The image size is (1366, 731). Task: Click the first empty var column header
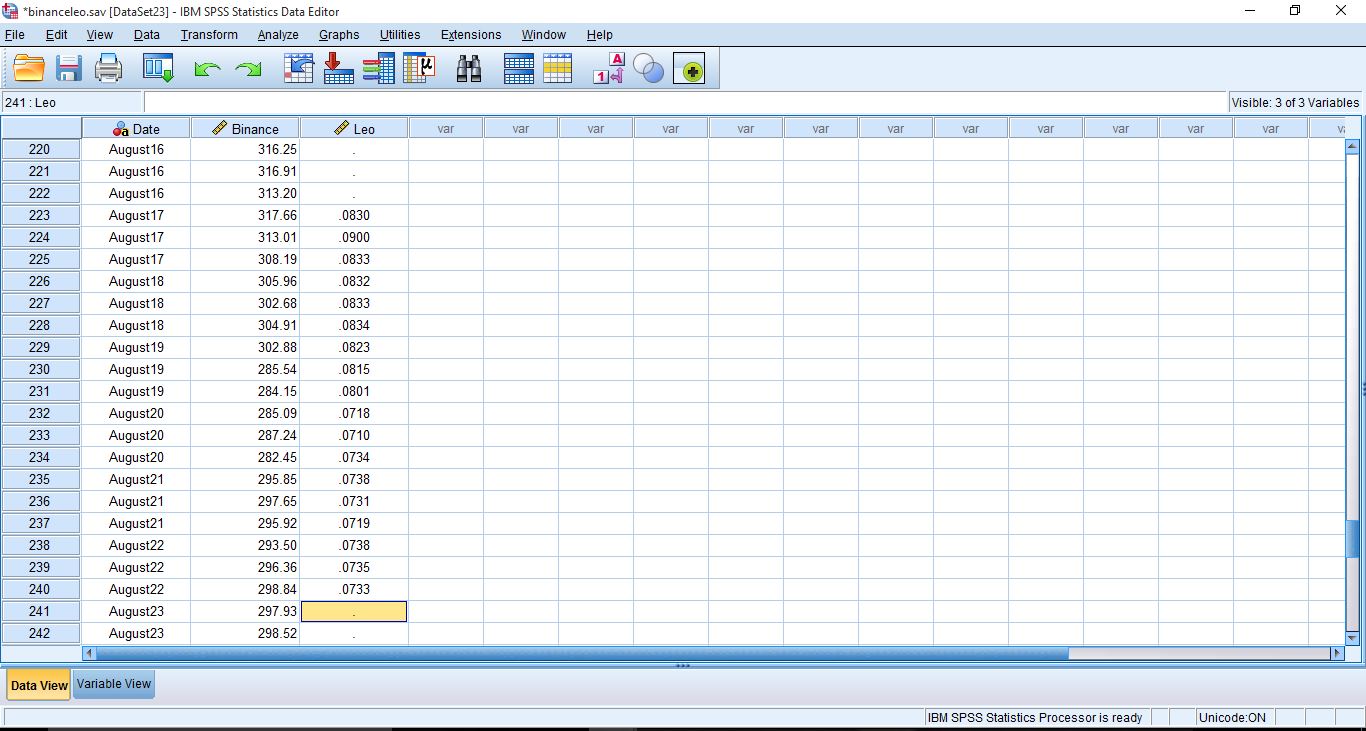(446, 128)
